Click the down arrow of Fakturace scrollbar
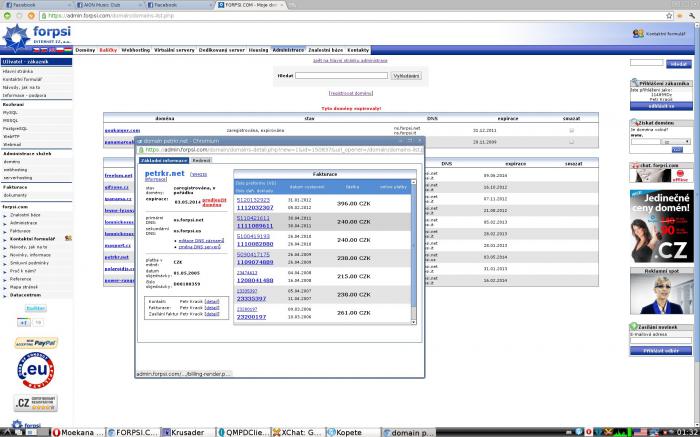The height and width of the screenshot is (437, 700). click(413, 322)
